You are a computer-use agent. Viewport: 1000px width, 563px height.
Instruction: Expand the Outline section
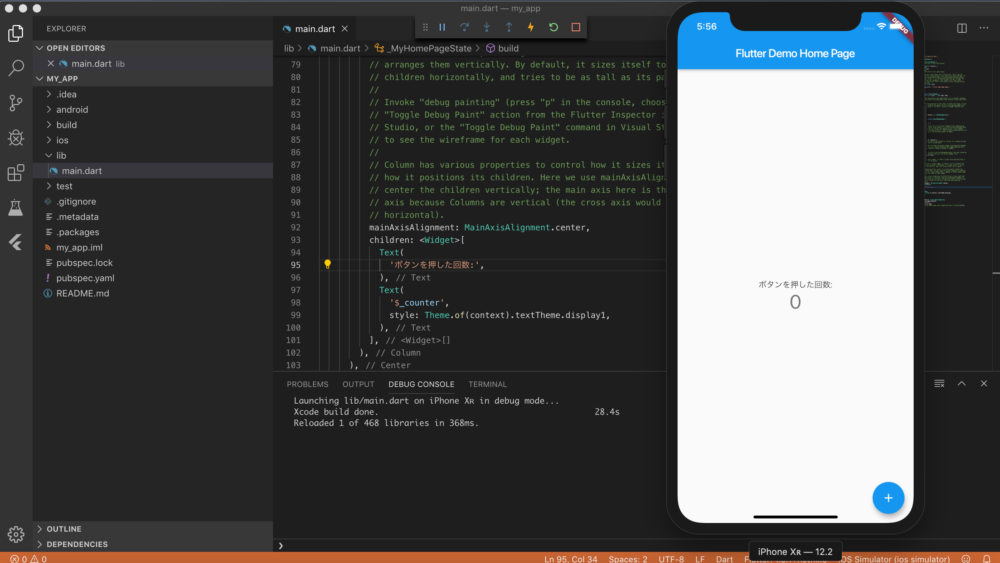tap(153, 529)
